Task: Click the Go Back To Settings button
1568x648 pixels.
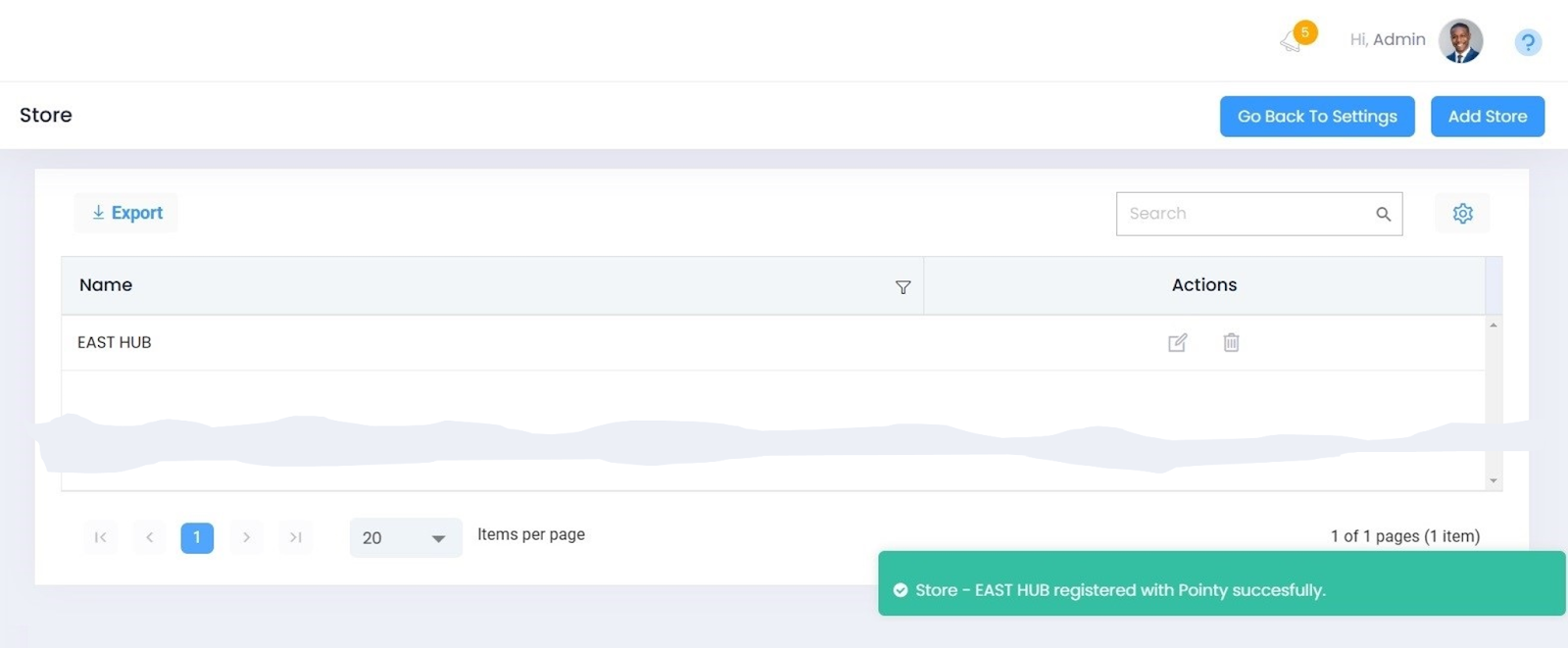Action: coord(1316,117)
